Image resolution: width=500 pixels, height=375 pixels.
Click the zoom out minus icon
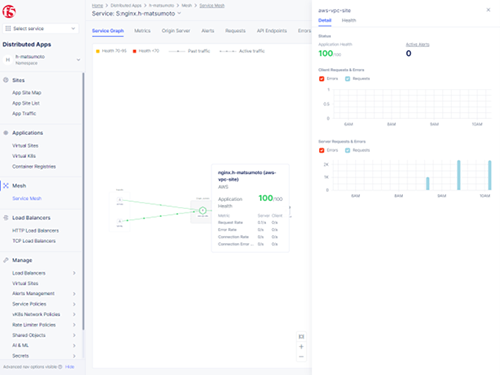(x=301, y=357)
